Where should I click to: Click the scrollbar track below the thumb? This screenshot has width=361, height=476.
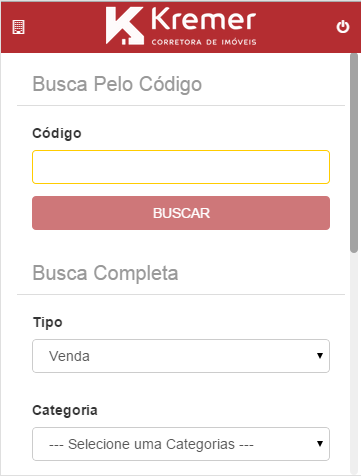[x=354, y=363]
